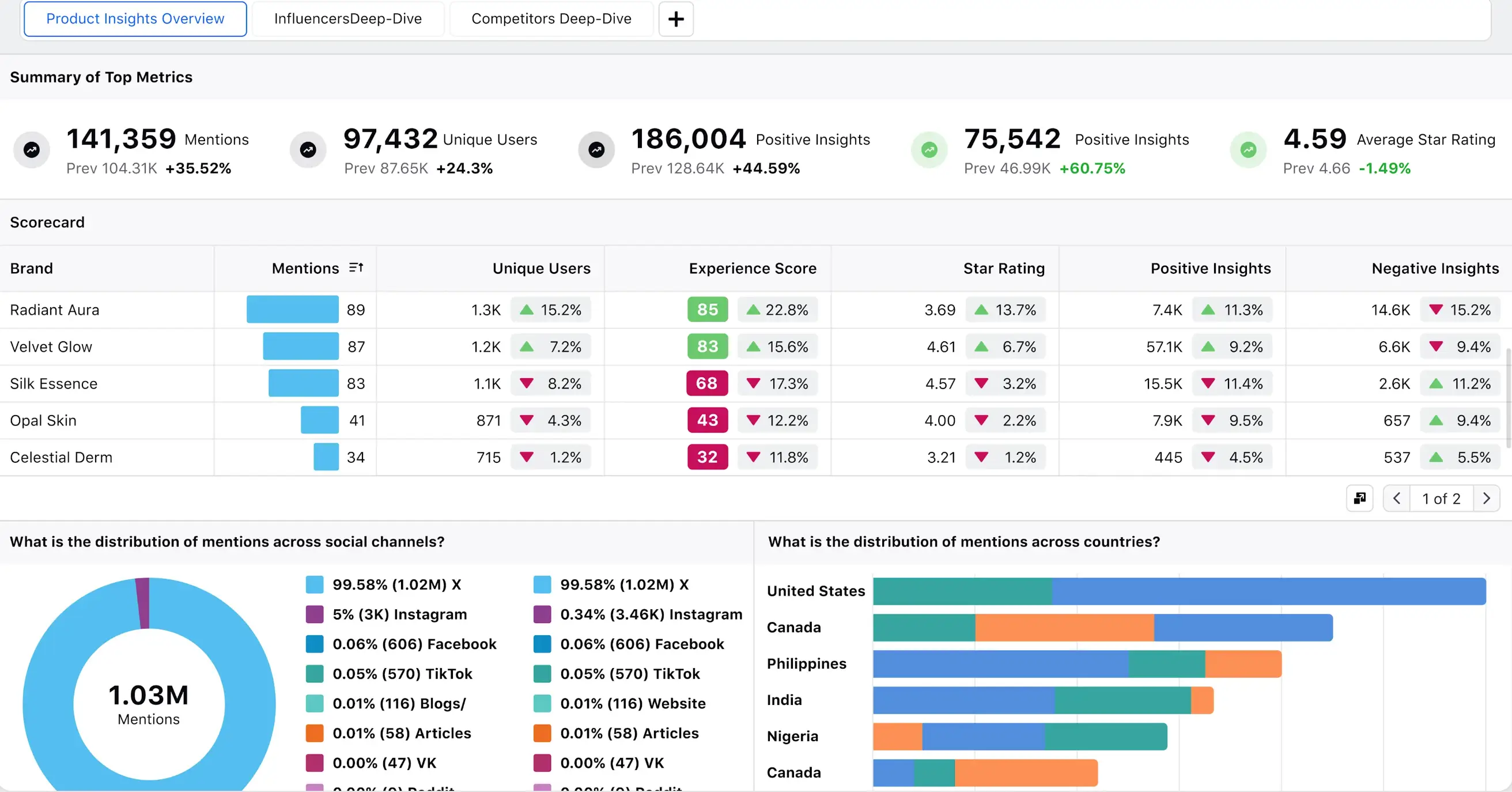Toggle the 0.05% TikTok legend swatch
The image size is (1512, 792).
tap(315, 673)
